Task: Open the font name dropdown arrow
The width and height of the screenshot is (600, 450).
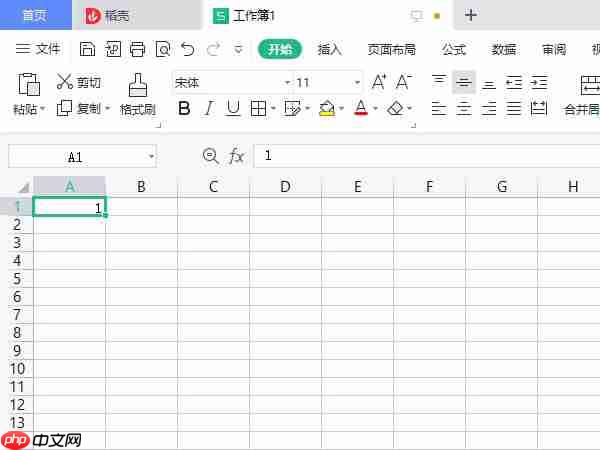Action: [287, 83]
